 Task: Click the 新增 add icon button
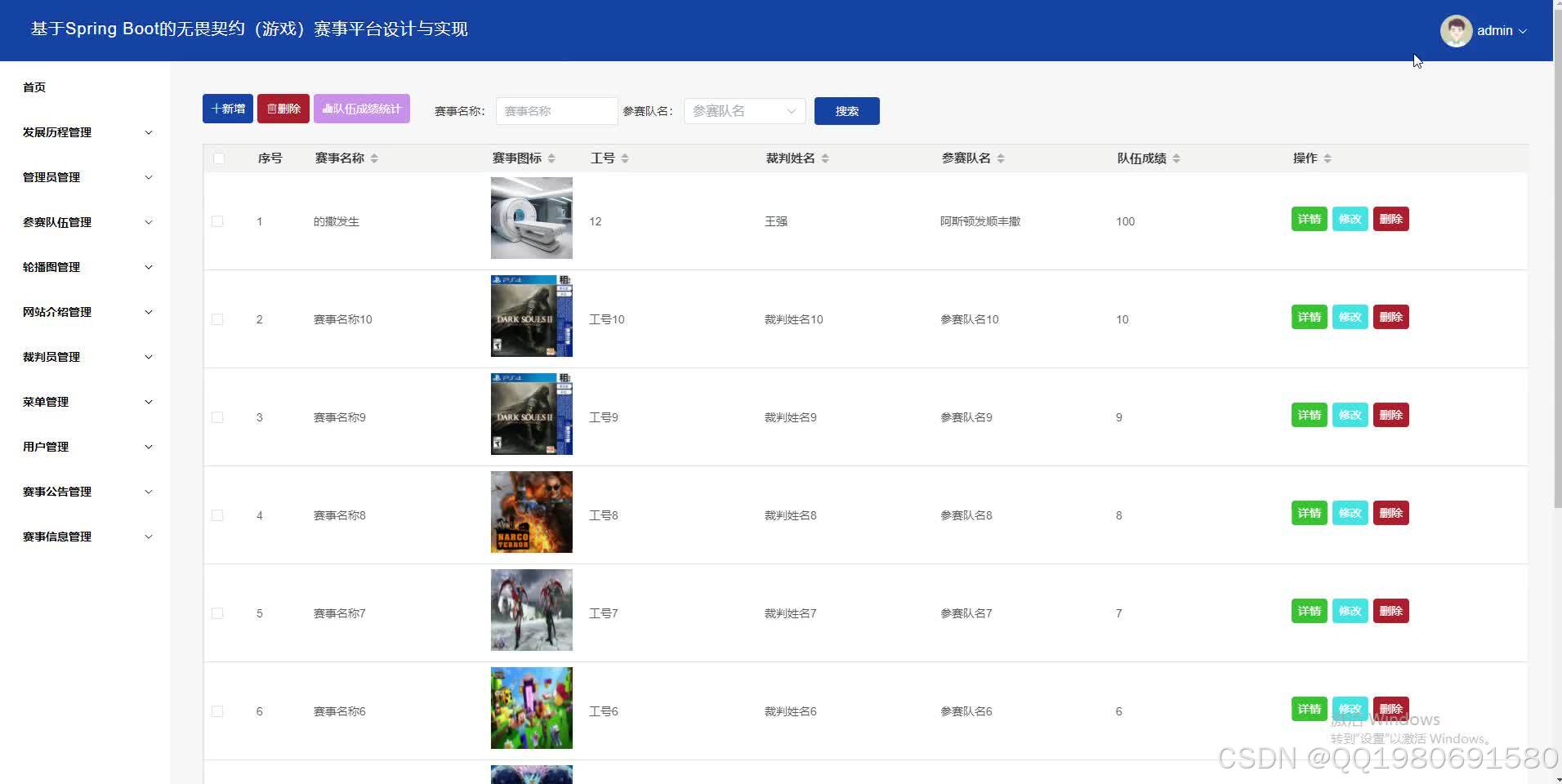[x=227, y=108]
